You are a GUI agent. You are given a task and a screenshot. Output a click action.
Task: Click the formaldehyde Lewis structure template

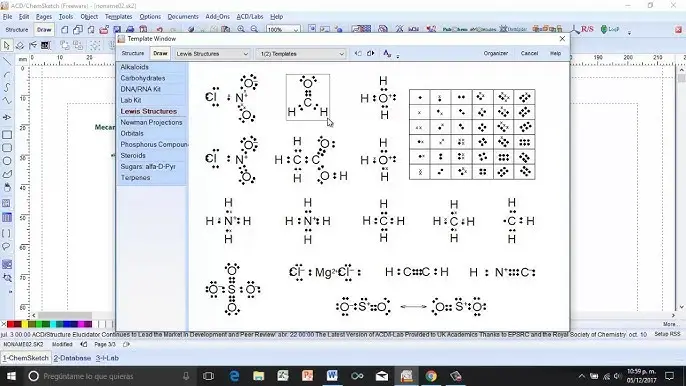click(308, 97)
